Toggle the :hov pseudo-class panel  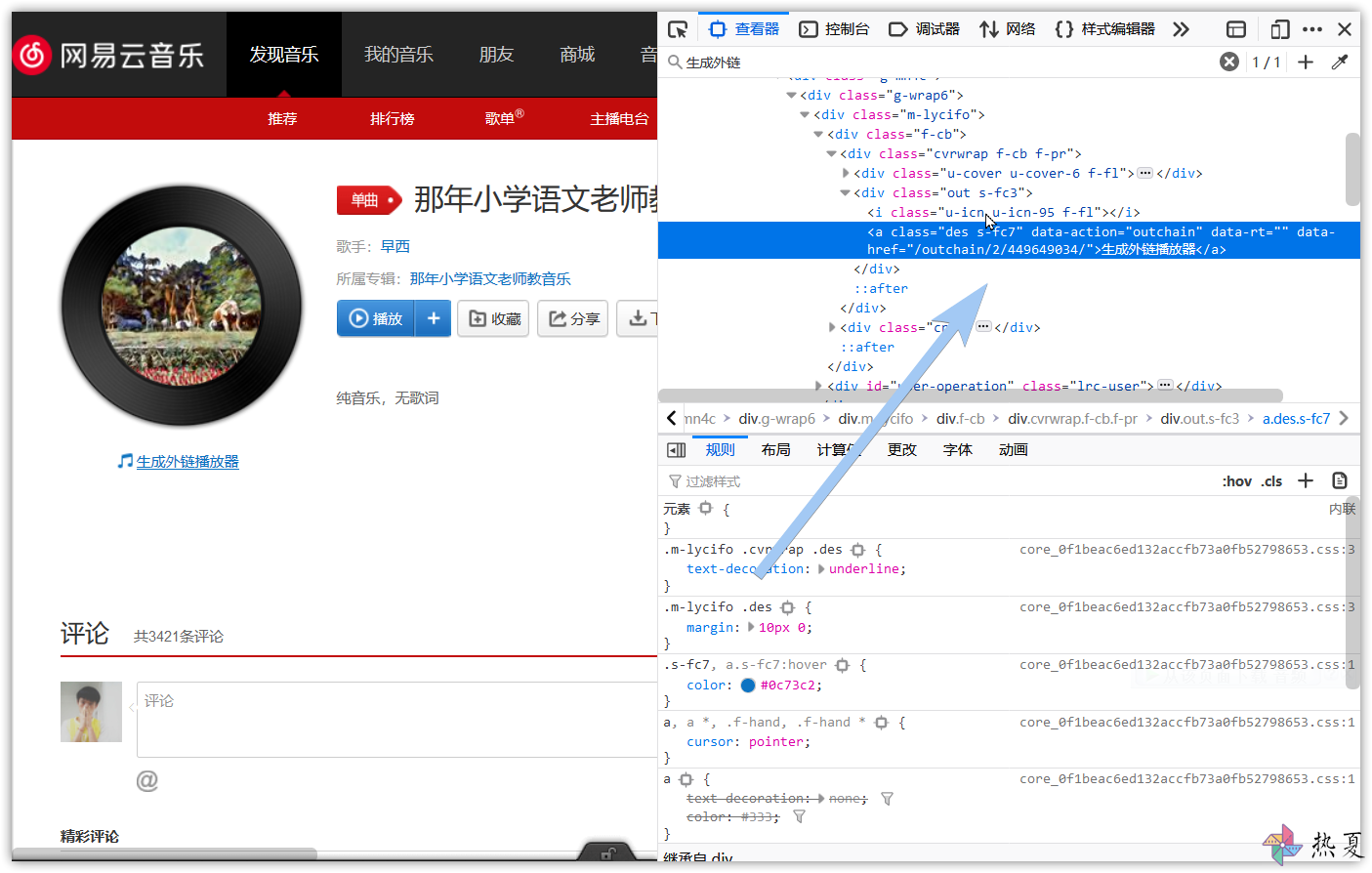tap(1237, 481)
